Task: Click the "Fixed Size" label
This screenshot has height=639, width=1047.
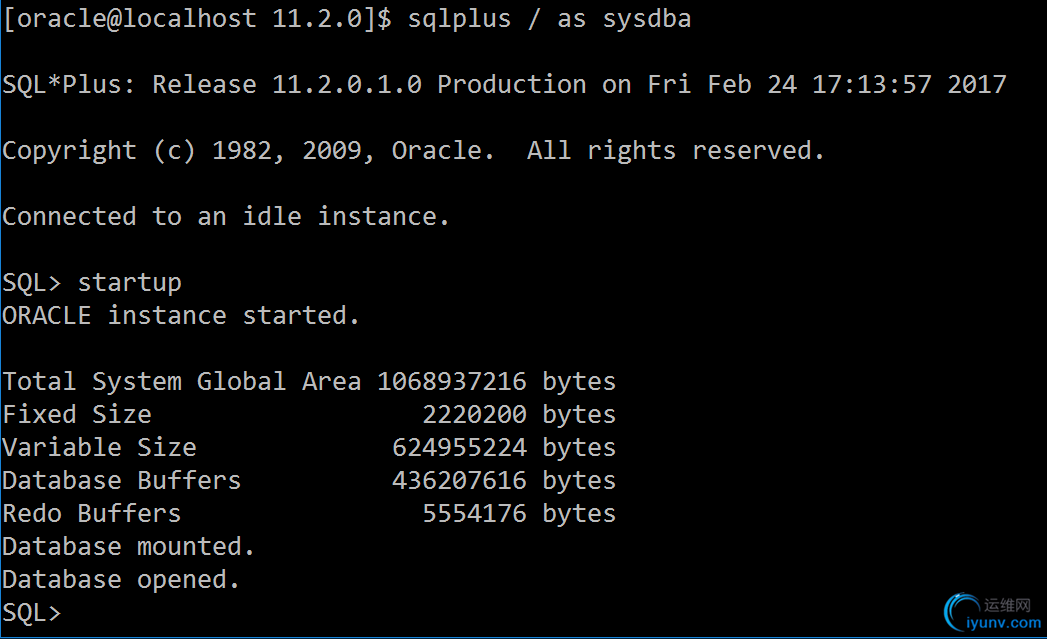Action: [77, 415]
